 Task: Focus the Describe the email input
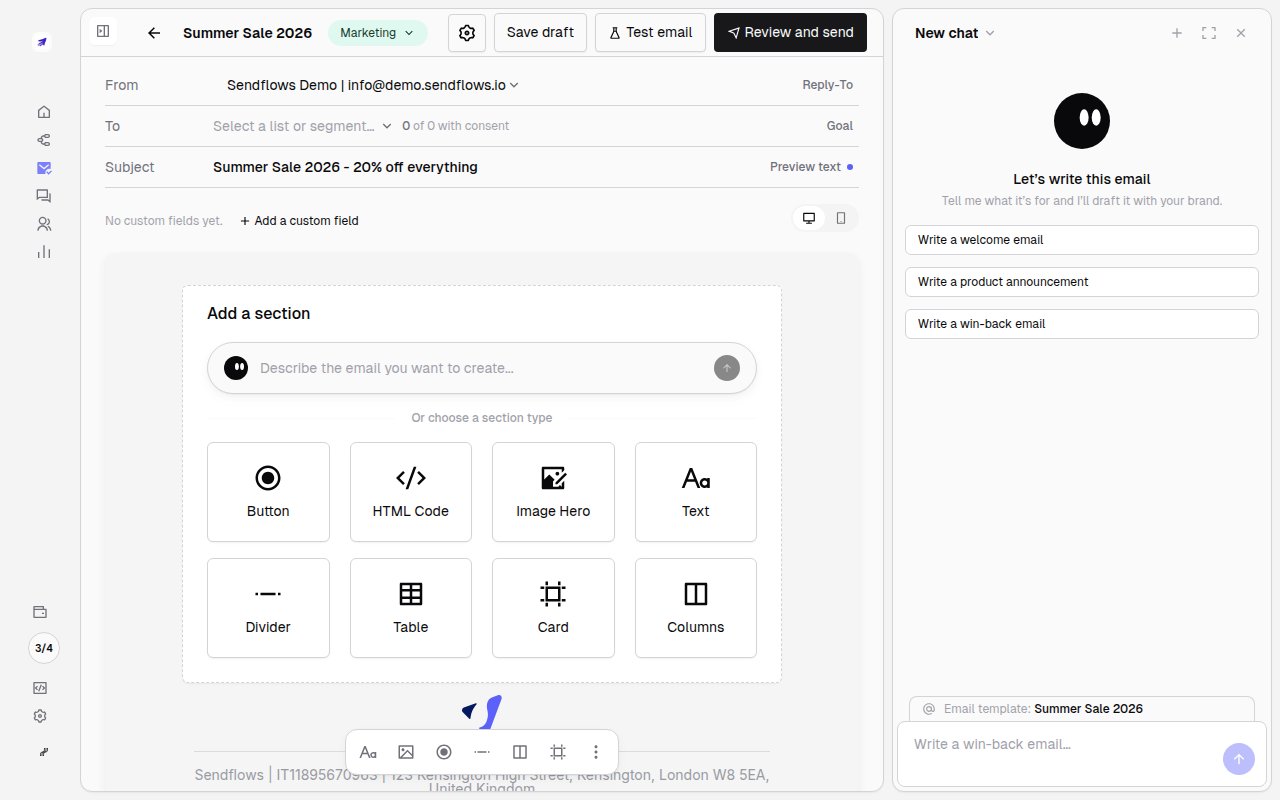pyautogui.click(x=482, y=368)
